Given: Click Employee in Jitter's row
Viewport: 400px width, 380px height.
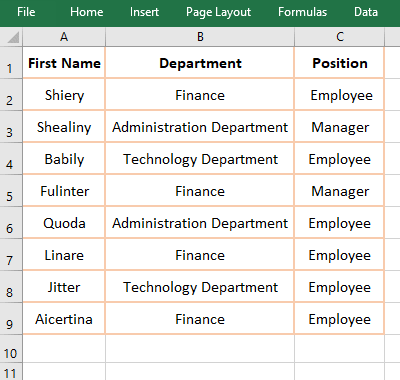Looking at the screenshot, I should 340,287.
